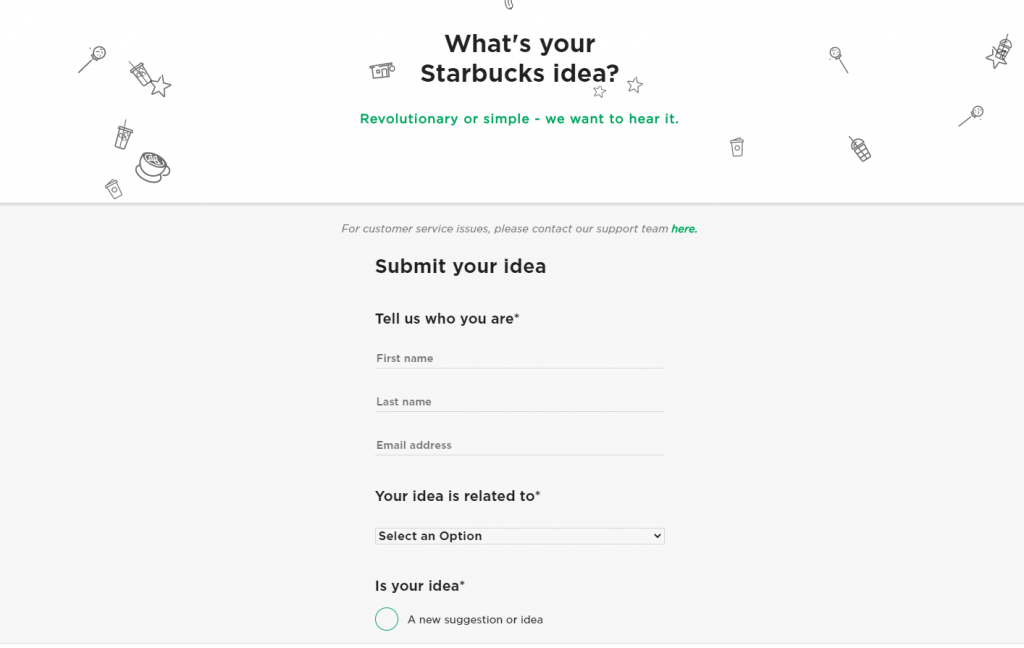Viewport: 1024px width, 648px height.
Task: Click the green "Revolutionary or simple" tagline
Action: tap(519, 119)
